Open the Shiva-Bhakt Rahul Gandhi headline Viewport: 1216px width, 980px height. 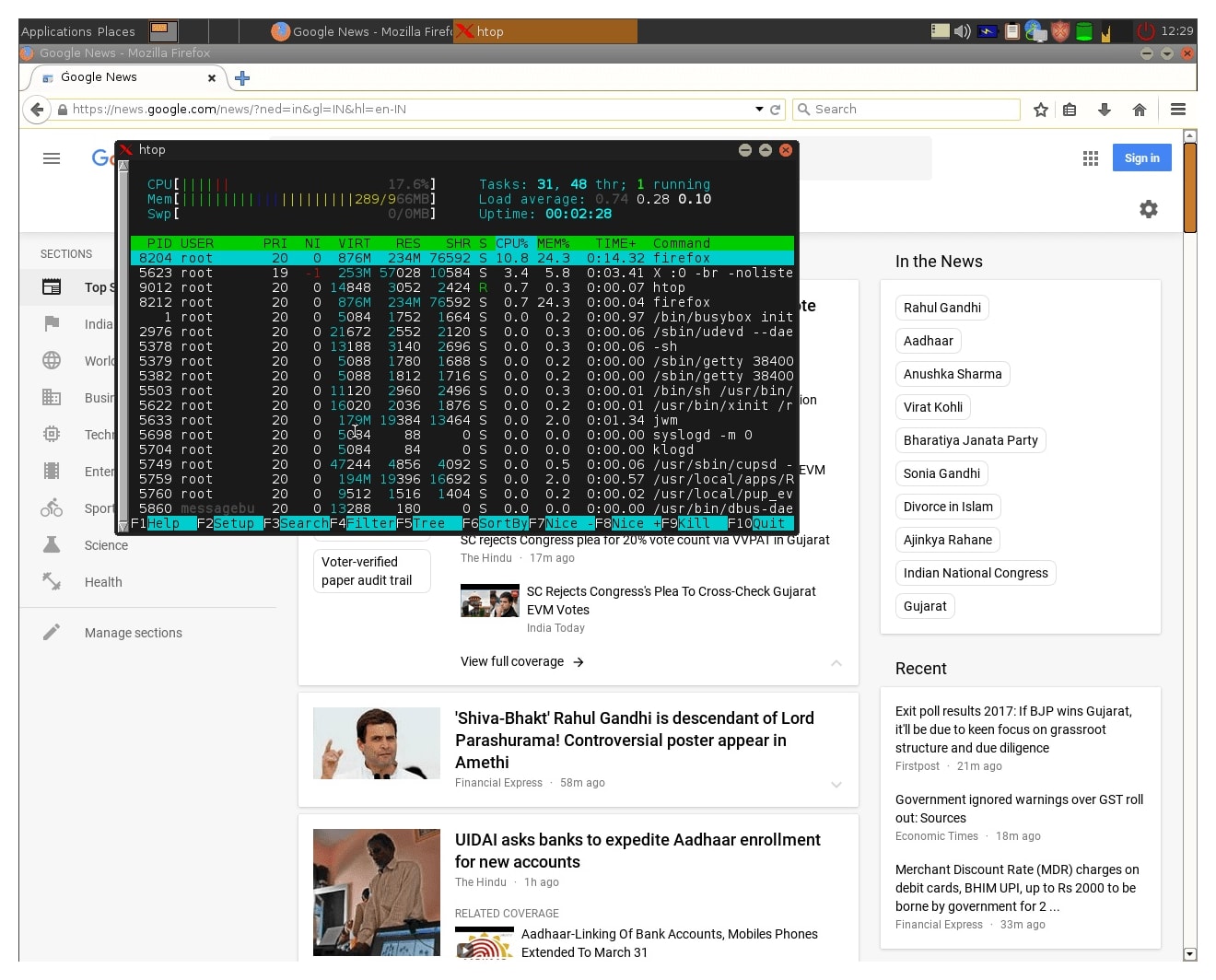click(x=635, y=741)
